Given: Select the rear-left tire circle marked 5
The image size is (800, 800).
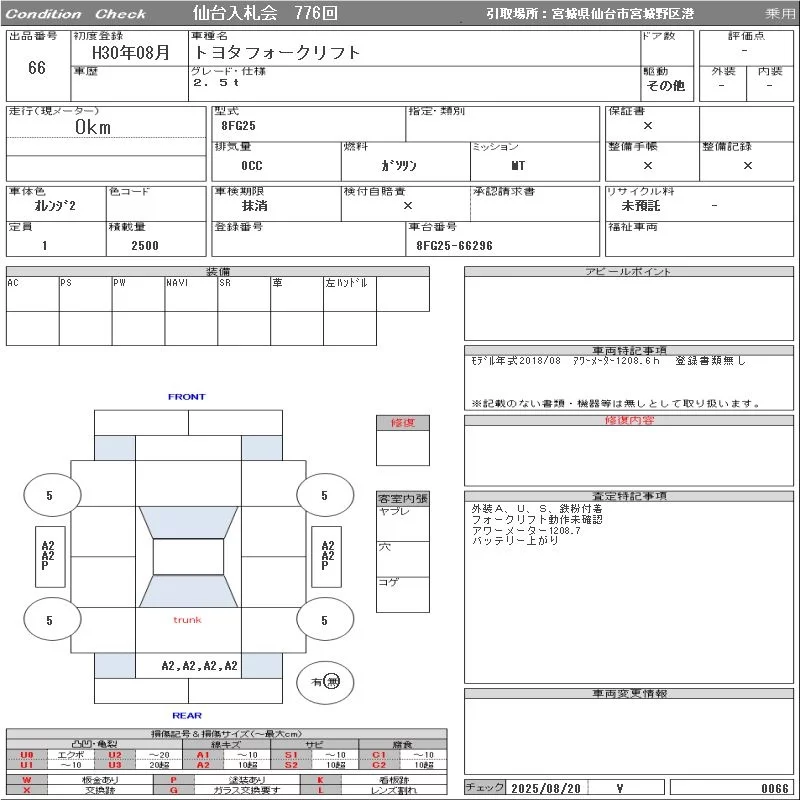Looking at the screenshot, I should point(50,620).
